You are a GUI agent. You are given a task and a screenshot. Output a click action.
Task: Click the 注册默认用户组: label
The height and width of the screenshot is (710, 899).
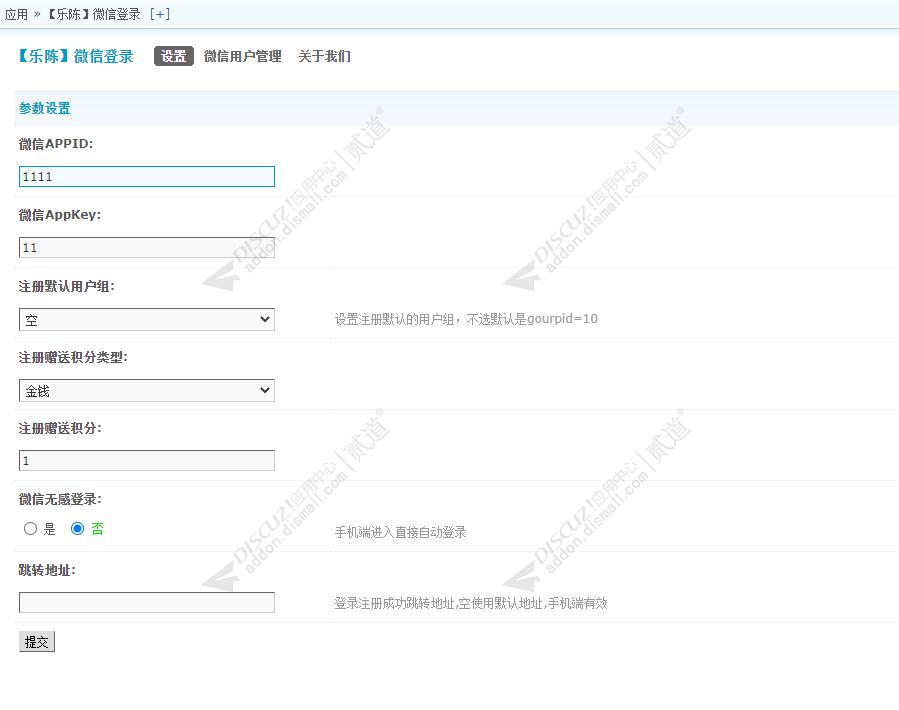[x=67, y=286]
